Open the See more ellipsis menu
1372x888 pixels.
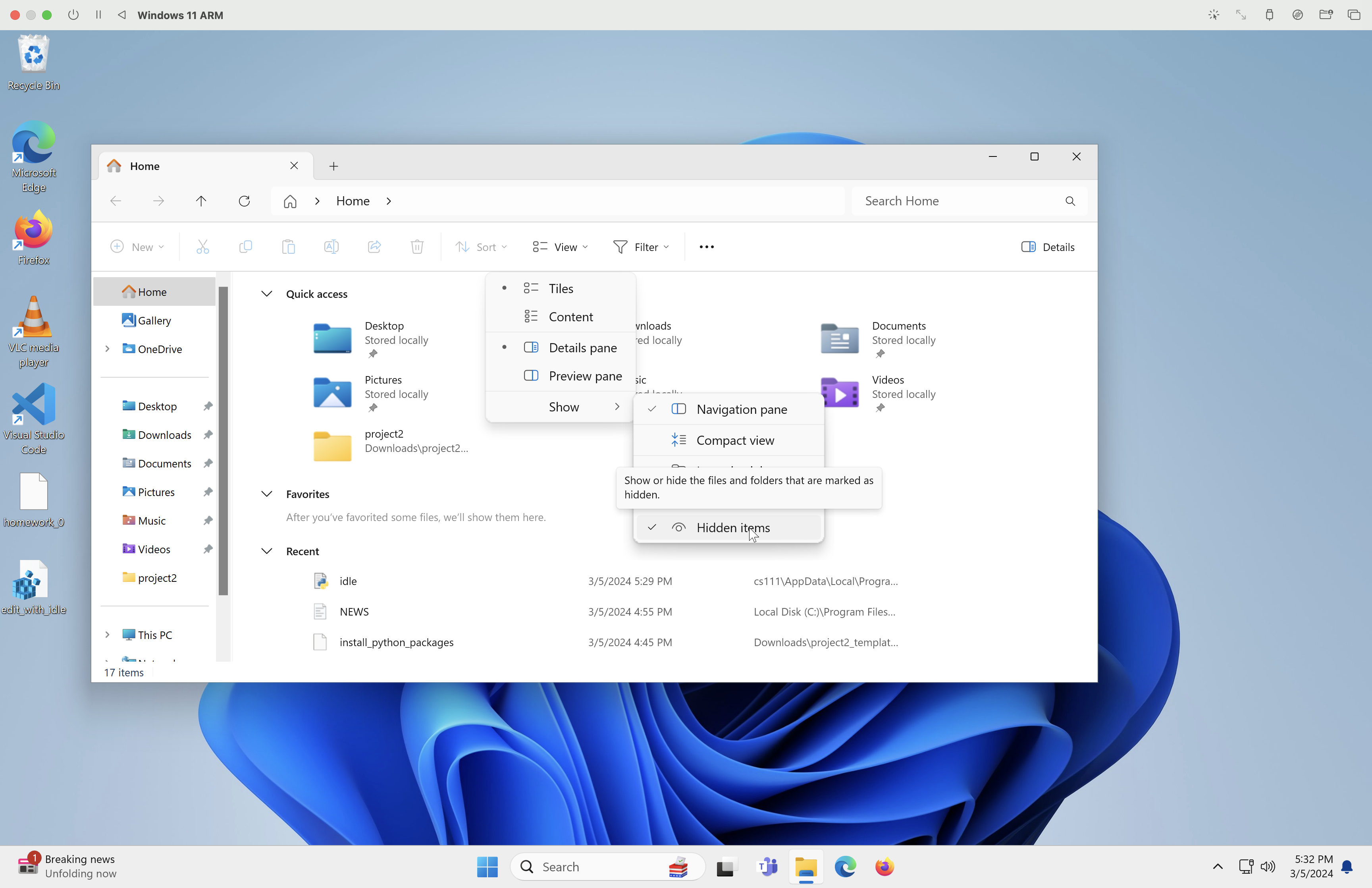coord(707,247)
